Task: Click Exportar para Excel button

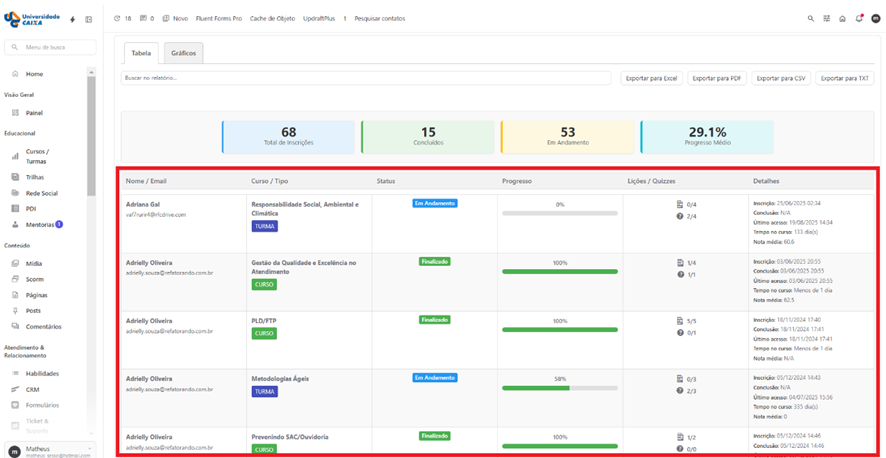Action: coord(651,78)
